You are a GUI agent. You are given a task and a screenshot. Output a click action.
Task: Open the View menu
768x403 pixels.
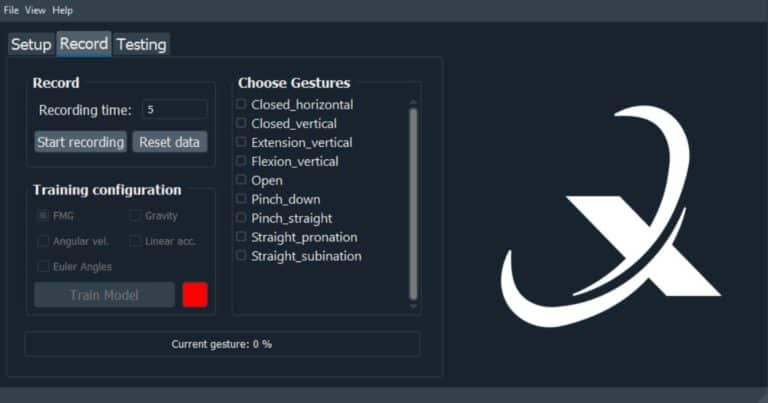click(x=35, y=10)
